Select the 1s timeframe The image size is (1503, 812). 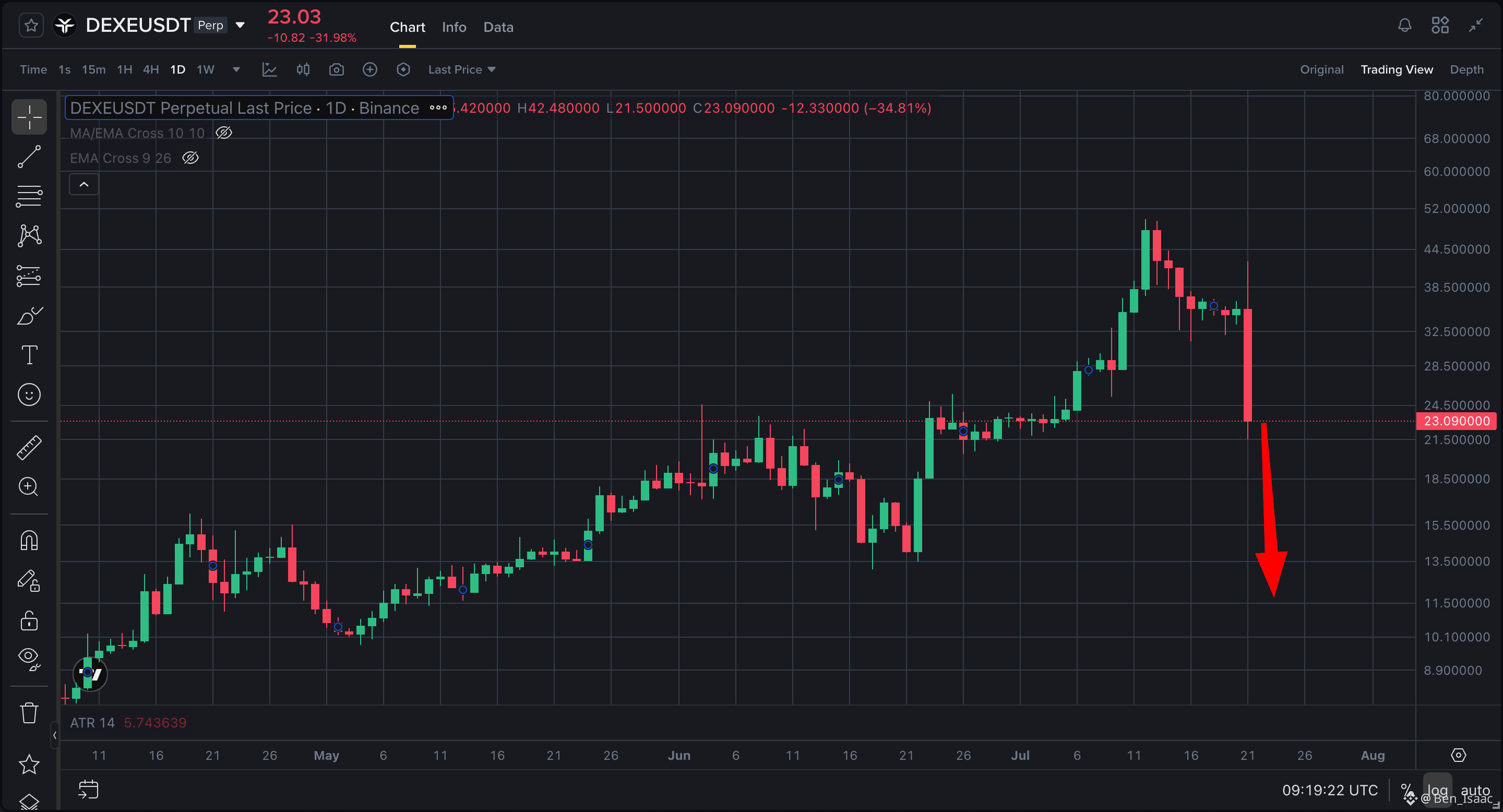(64, 69)
